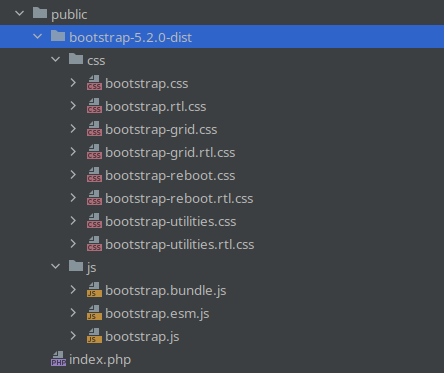
Task: Collapse the bootstrap-5.2.0-dist folder chevron
Action: 38,37
